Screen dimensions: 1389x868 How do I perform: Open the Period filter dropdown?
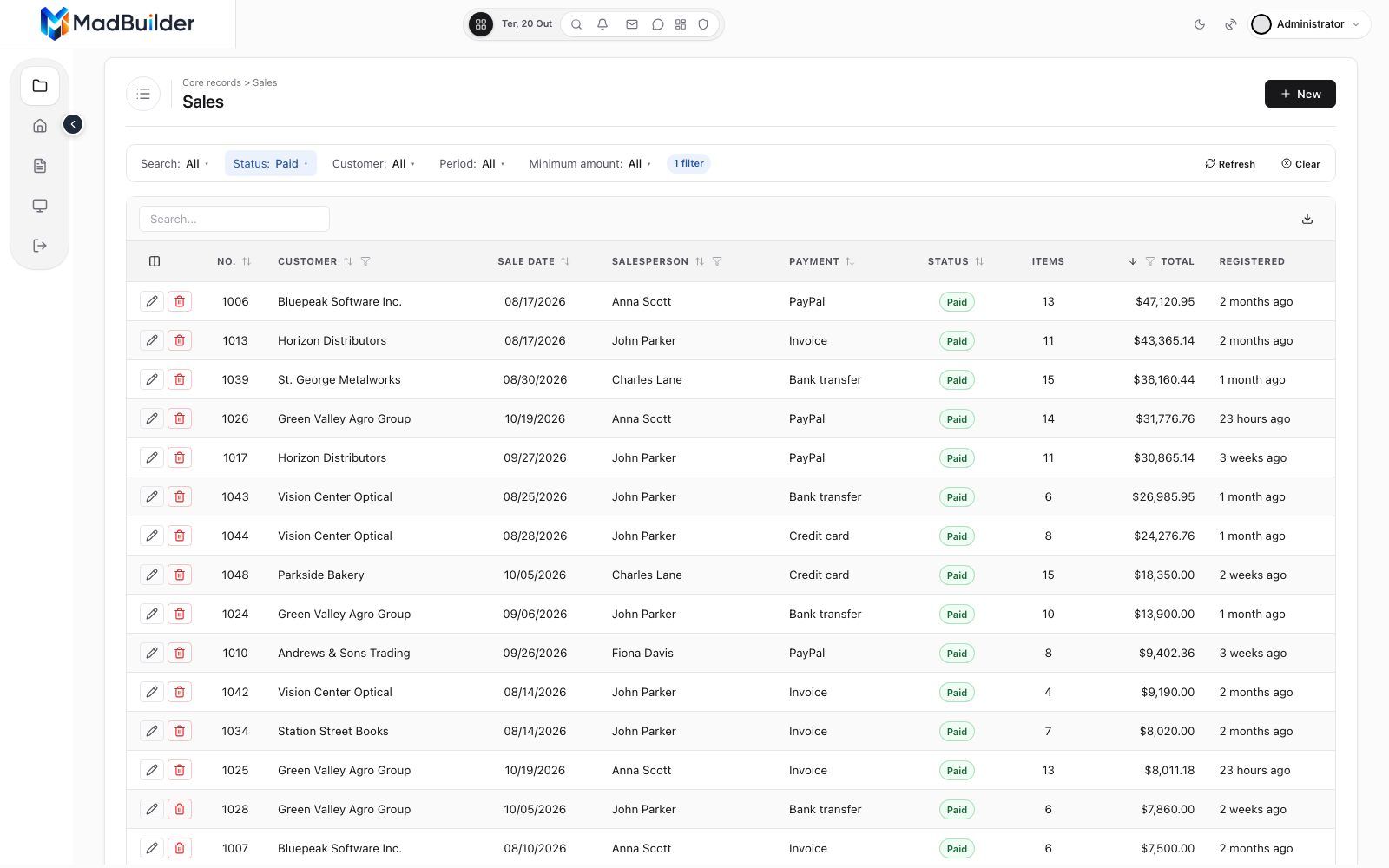pyautogui.click(x=471, y=163)
